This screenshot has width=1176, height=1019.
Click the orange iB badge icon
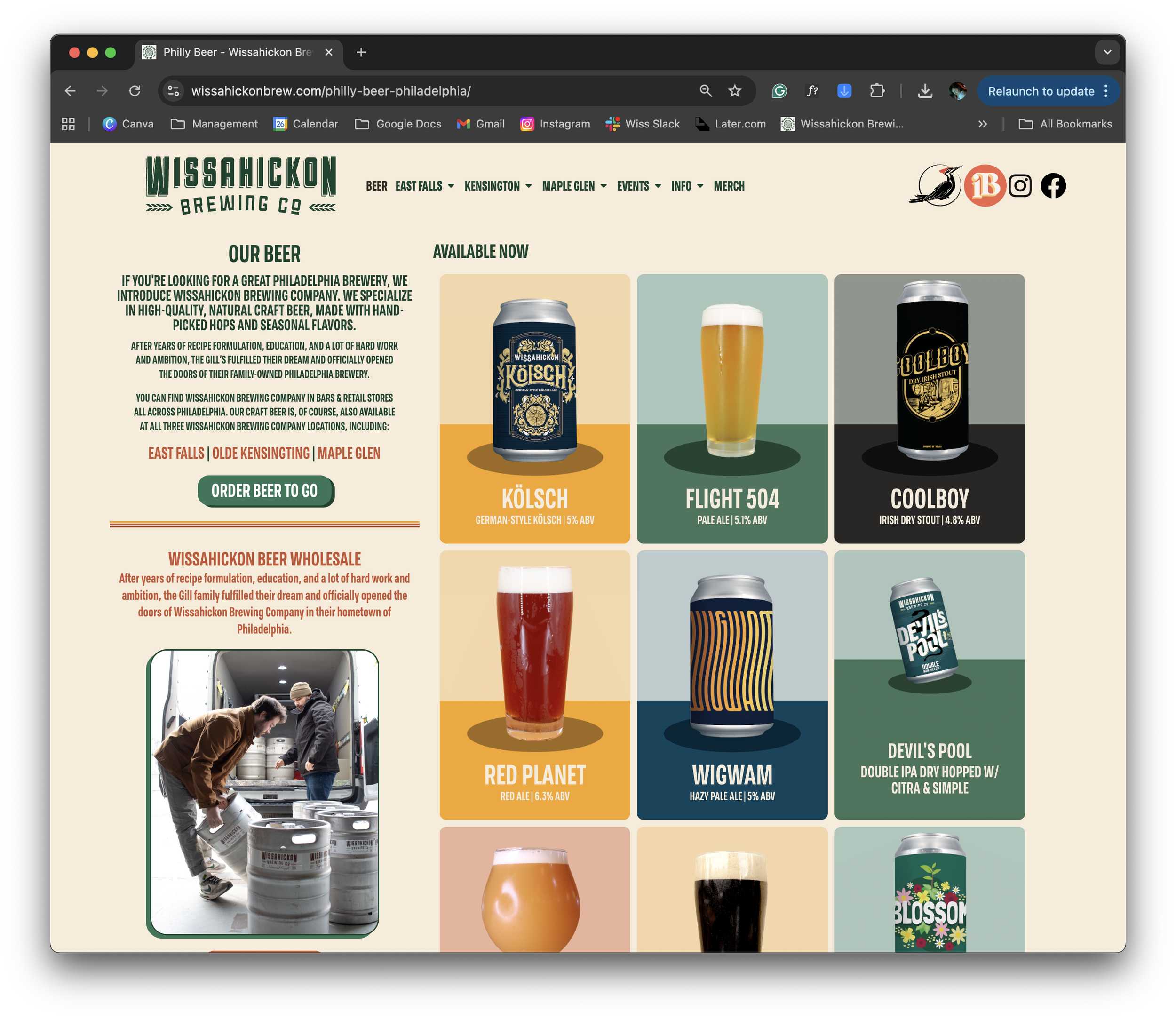985,186
